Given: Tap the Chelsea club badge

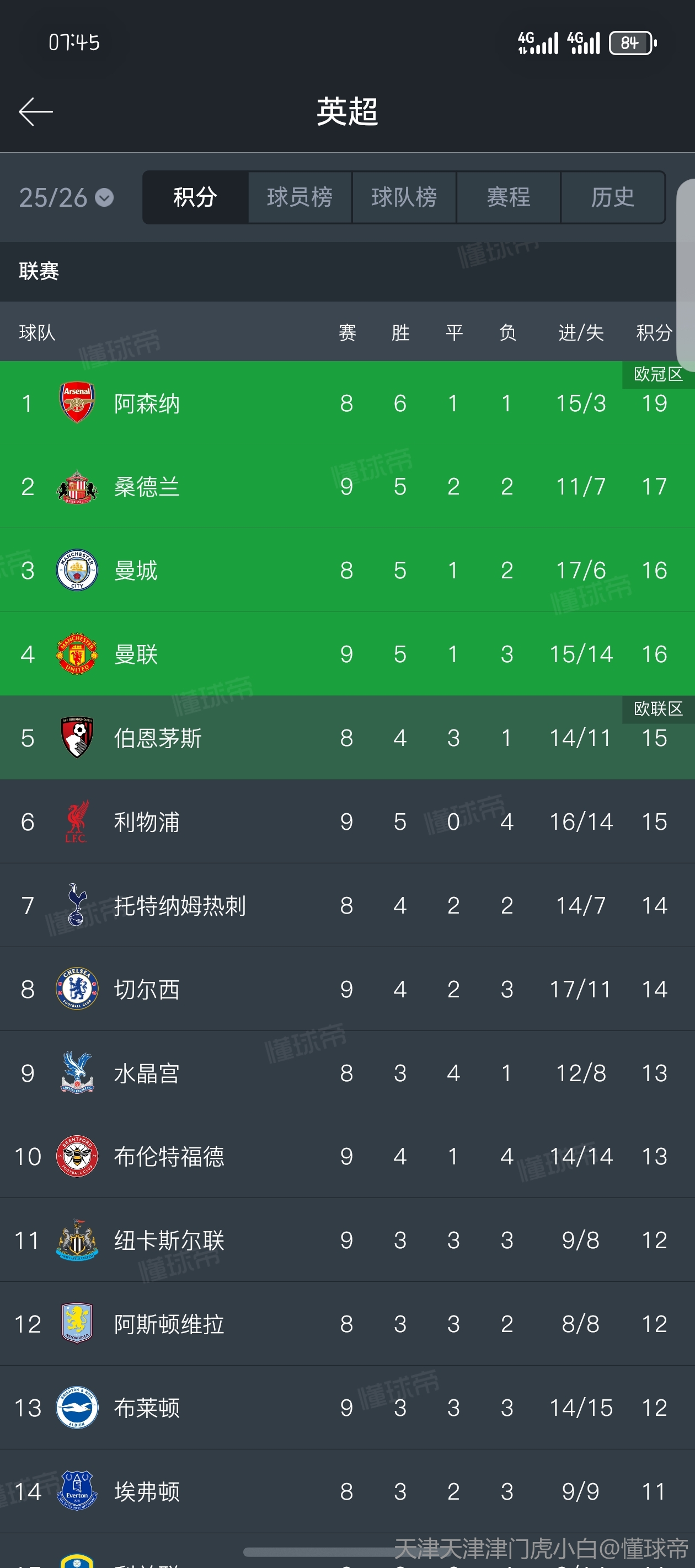Looking at the screenshot, I should 77,989.
